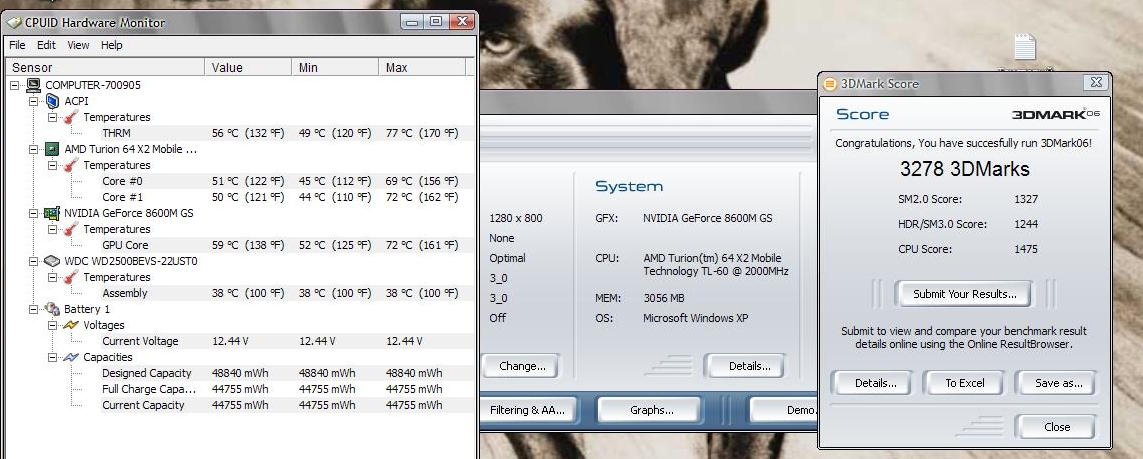
Task: Click the Voltages lightning icon
Action: coord(71,325)
